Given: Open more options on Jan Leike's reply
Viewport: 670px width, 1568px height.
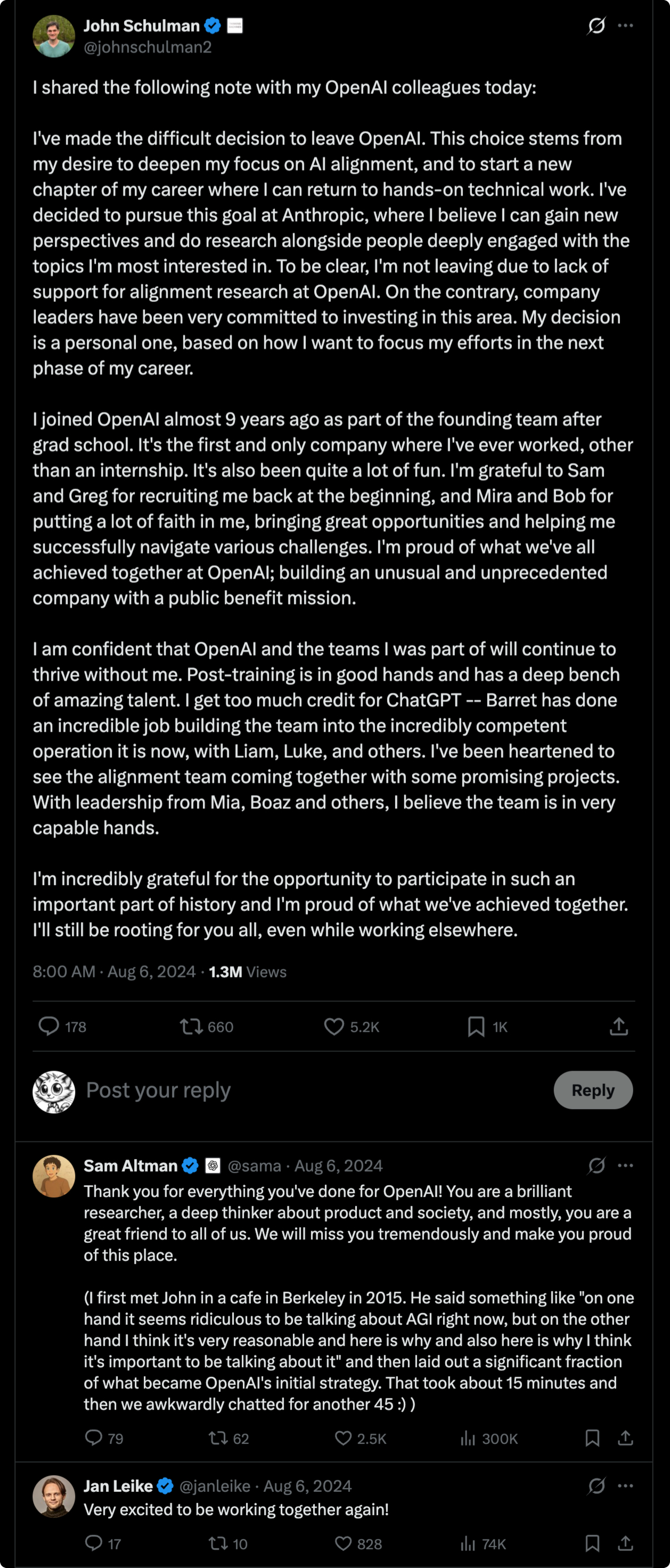Looking at the screenshot, I should [x=626, y=1486].
